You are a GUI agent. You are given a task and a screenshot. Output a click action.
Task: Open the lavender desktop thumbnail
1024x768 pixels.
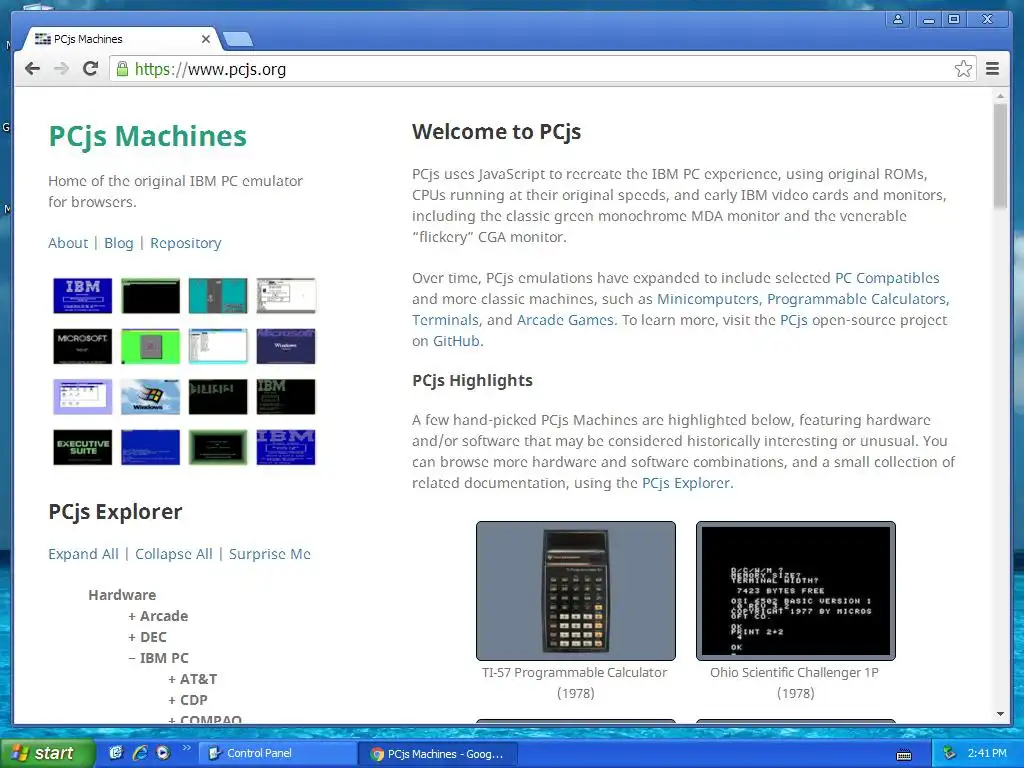click(x=82, y=396)
